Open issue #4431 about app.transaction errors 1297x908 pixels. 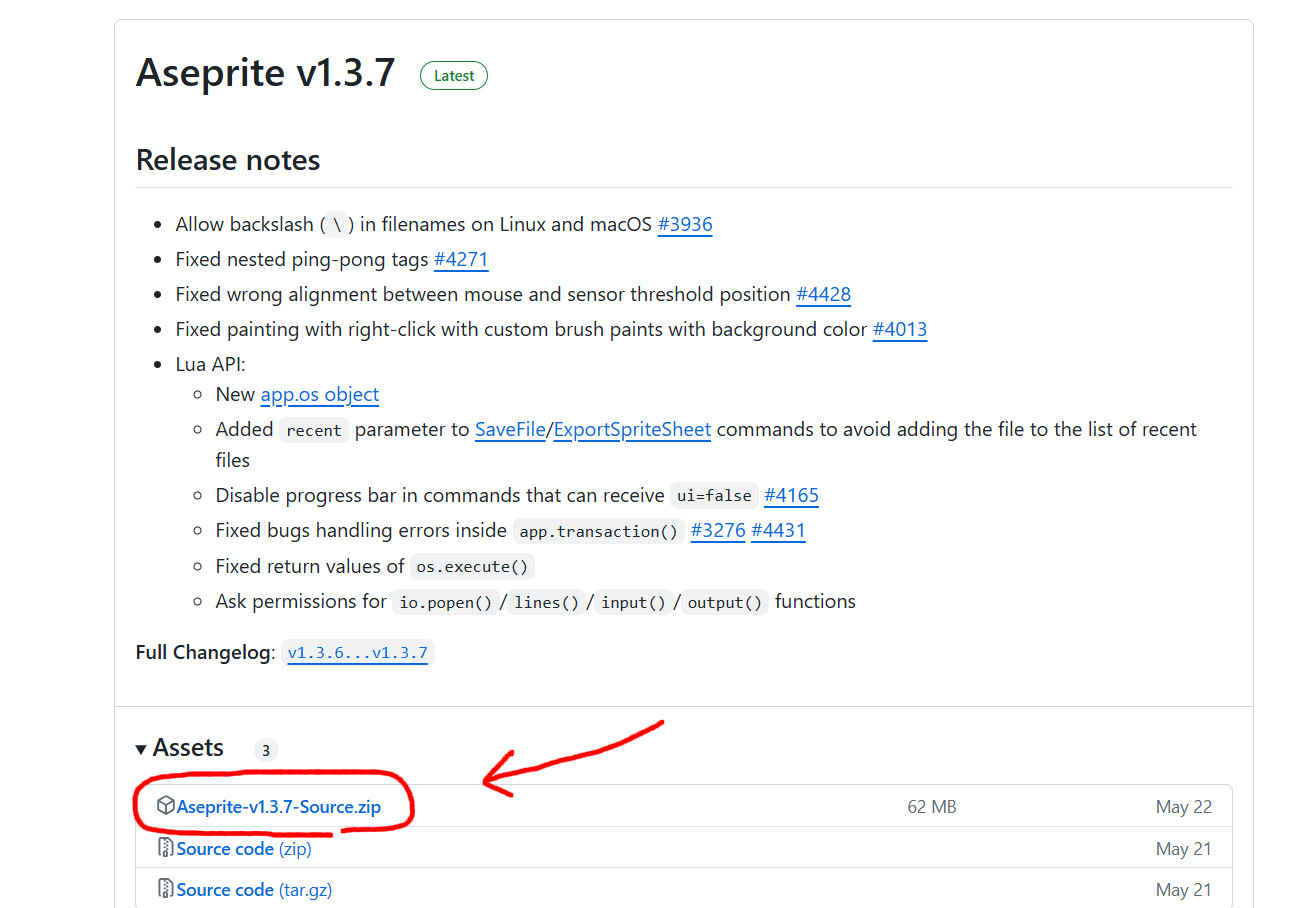(x=779, y=531)
